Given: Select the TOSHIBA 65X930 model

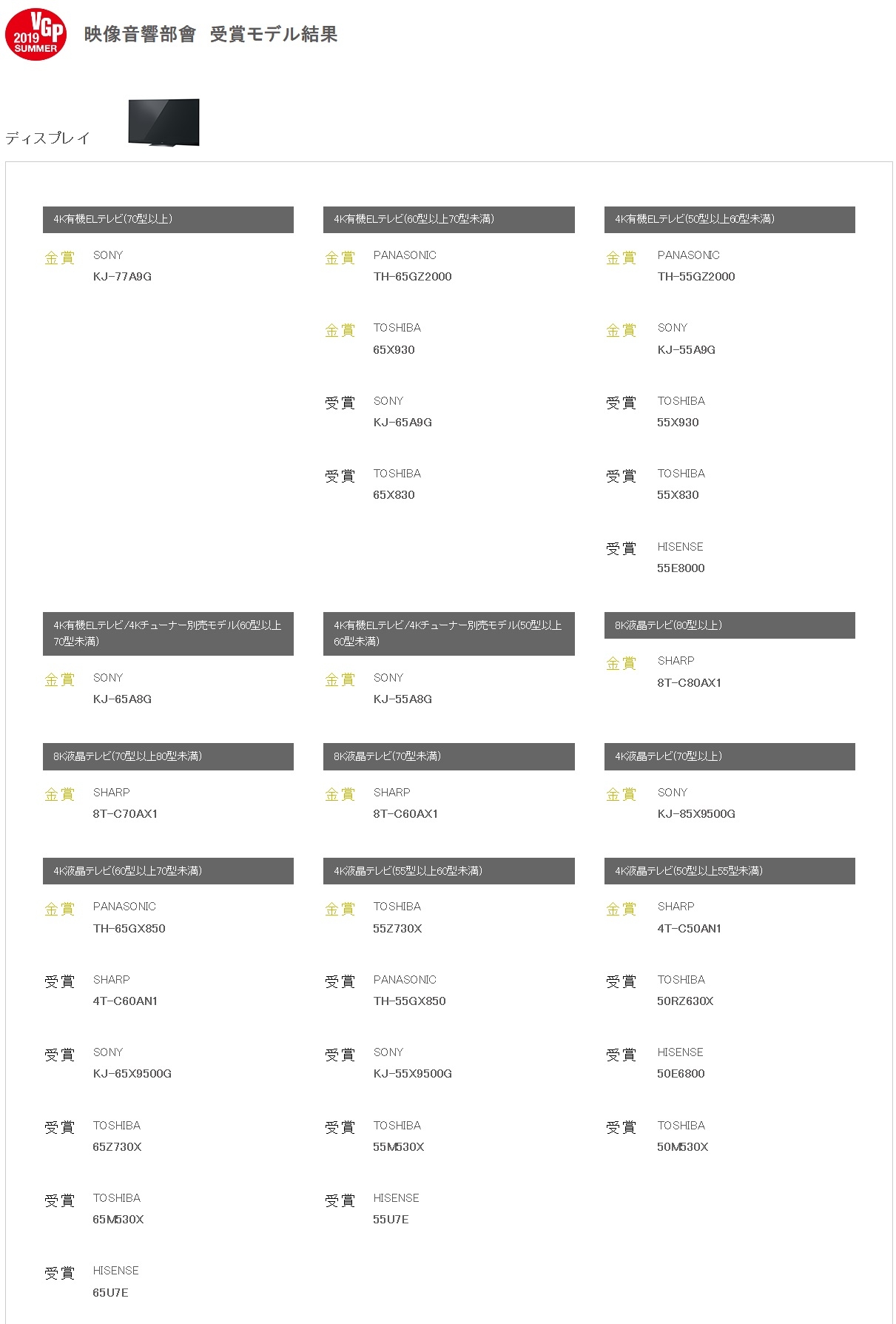Looking at the screenshot, I should pyautogui.click(x=394, y=349).
